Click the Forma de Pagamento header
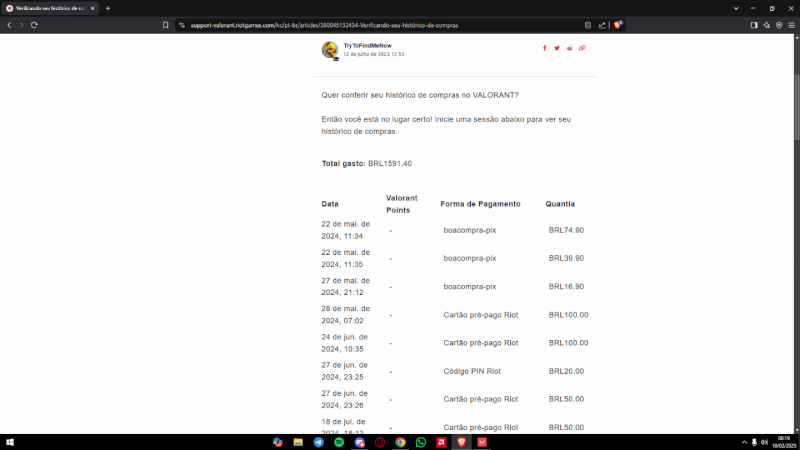The width and height of the screenshot is (800, 450). tap(480, 204)
